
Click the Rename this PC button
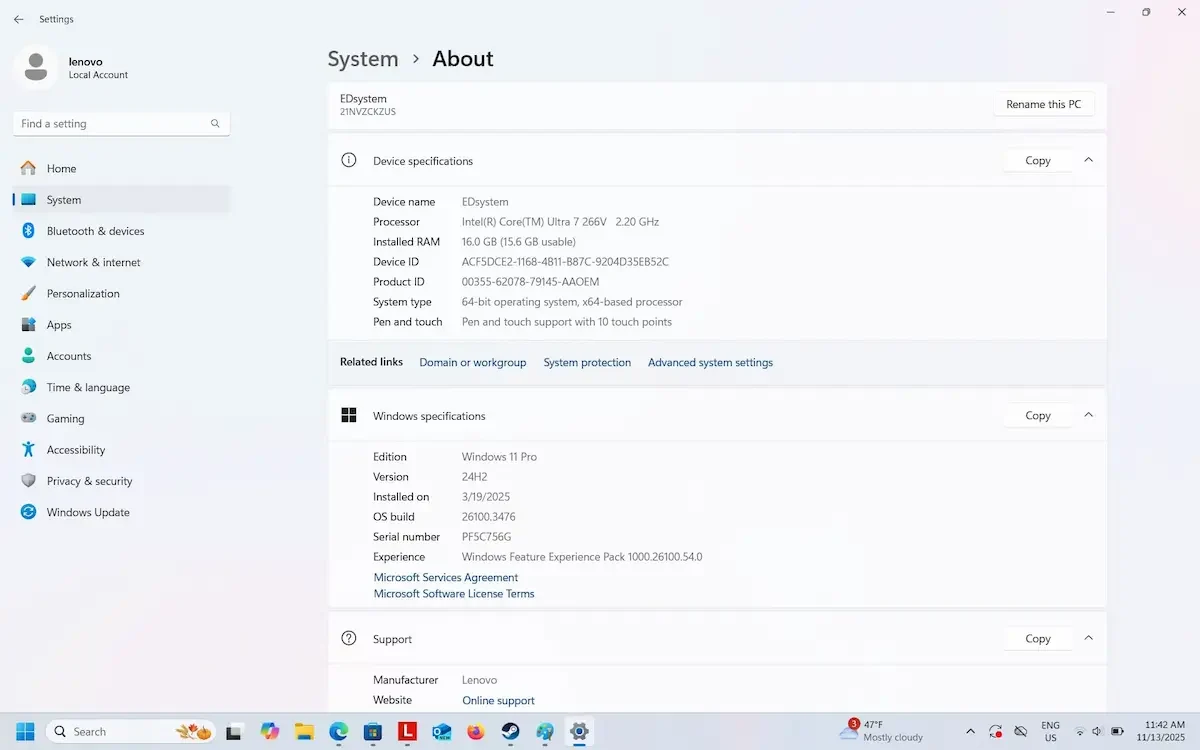(x=1043, y=104)
